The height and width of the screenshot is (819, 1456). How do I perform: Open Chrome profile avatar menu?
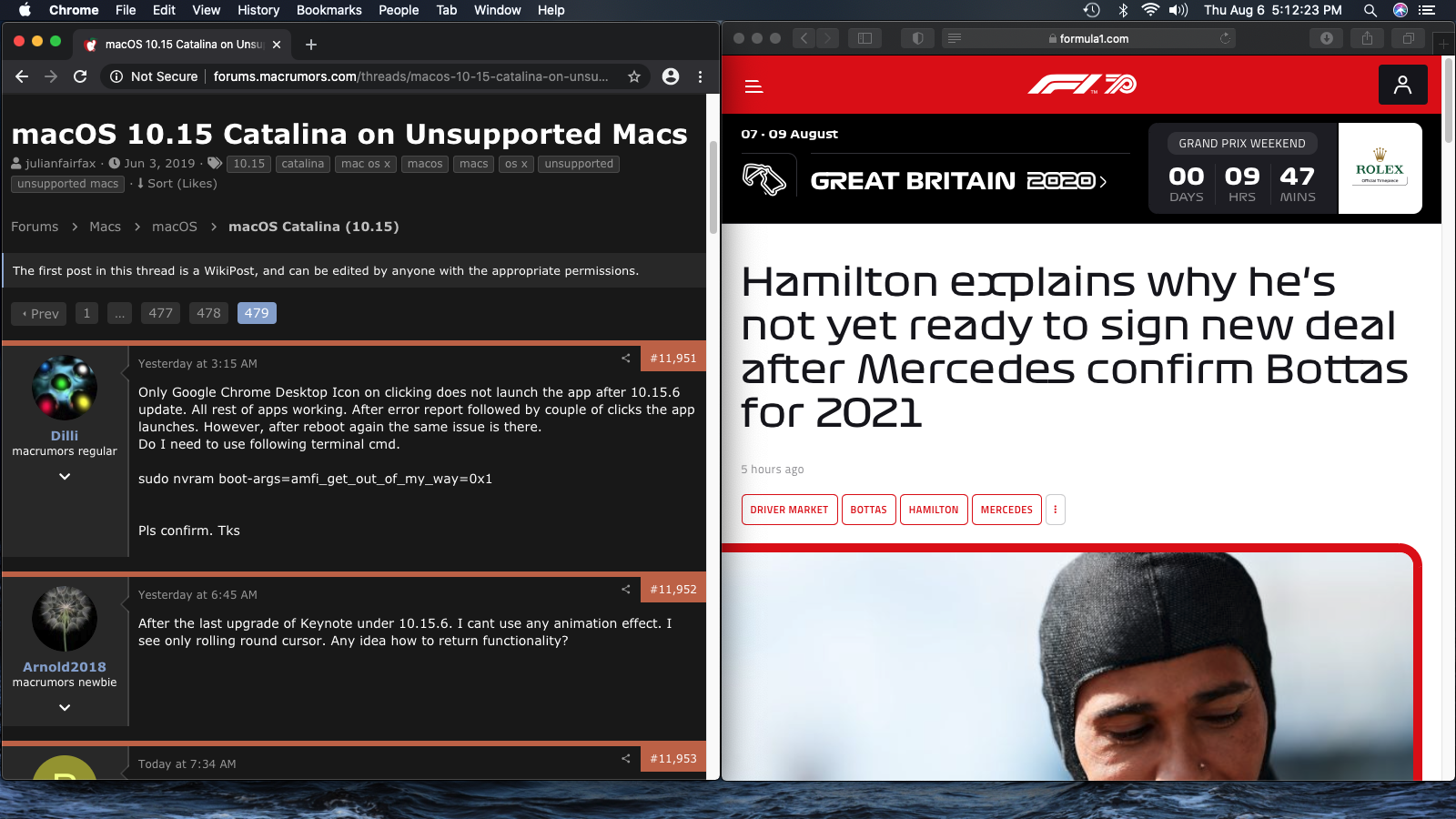(x=671, y=76)
